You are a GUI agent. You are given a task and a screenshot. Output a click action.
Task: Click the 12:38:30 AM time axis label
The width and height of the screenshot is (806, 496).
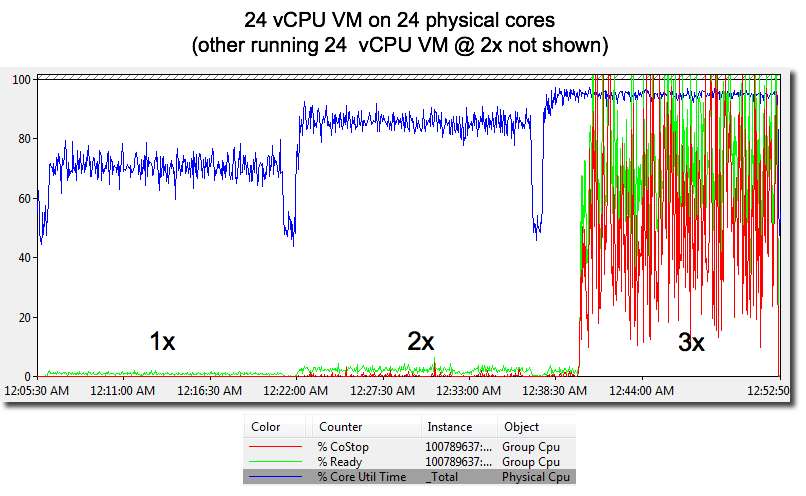point(555,391)
